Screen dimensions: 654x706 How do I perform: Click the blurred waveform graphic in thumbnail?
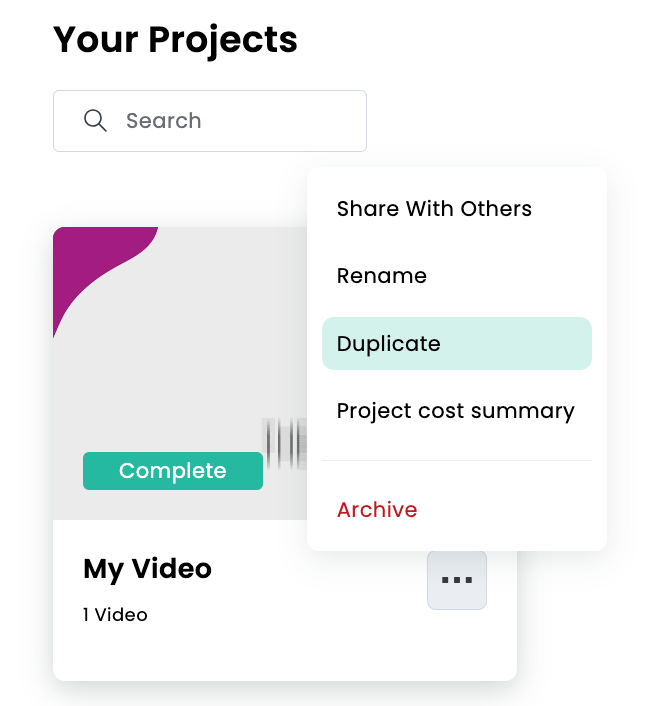(285, 441)
